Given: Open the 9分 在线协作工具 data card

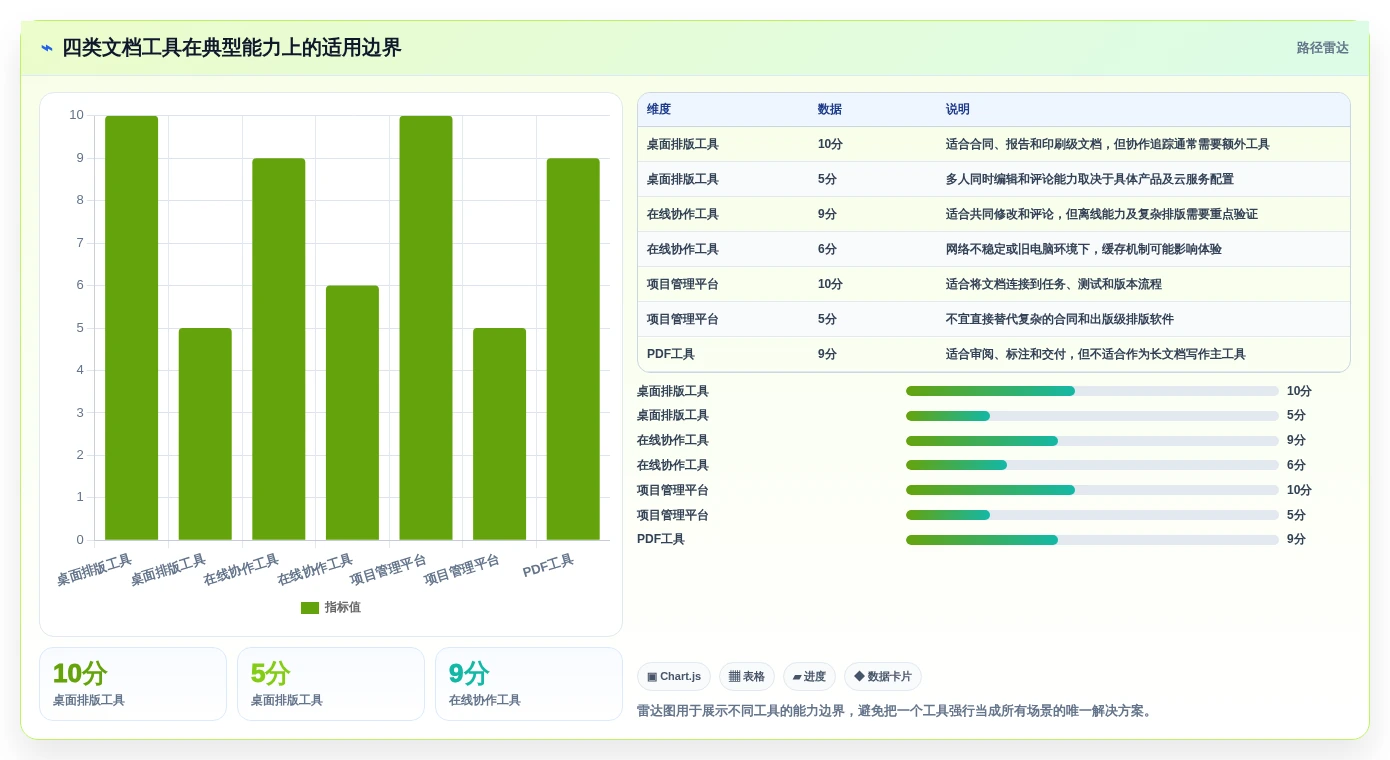Looking at the screenshot, I should coord(529,684).
